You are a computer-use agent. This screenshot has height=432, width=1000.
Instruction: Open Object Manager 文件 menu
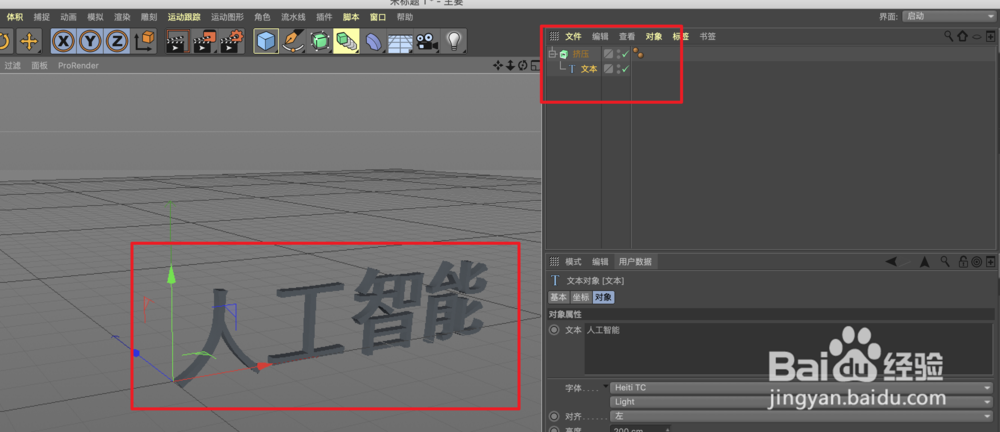[573, 36]
